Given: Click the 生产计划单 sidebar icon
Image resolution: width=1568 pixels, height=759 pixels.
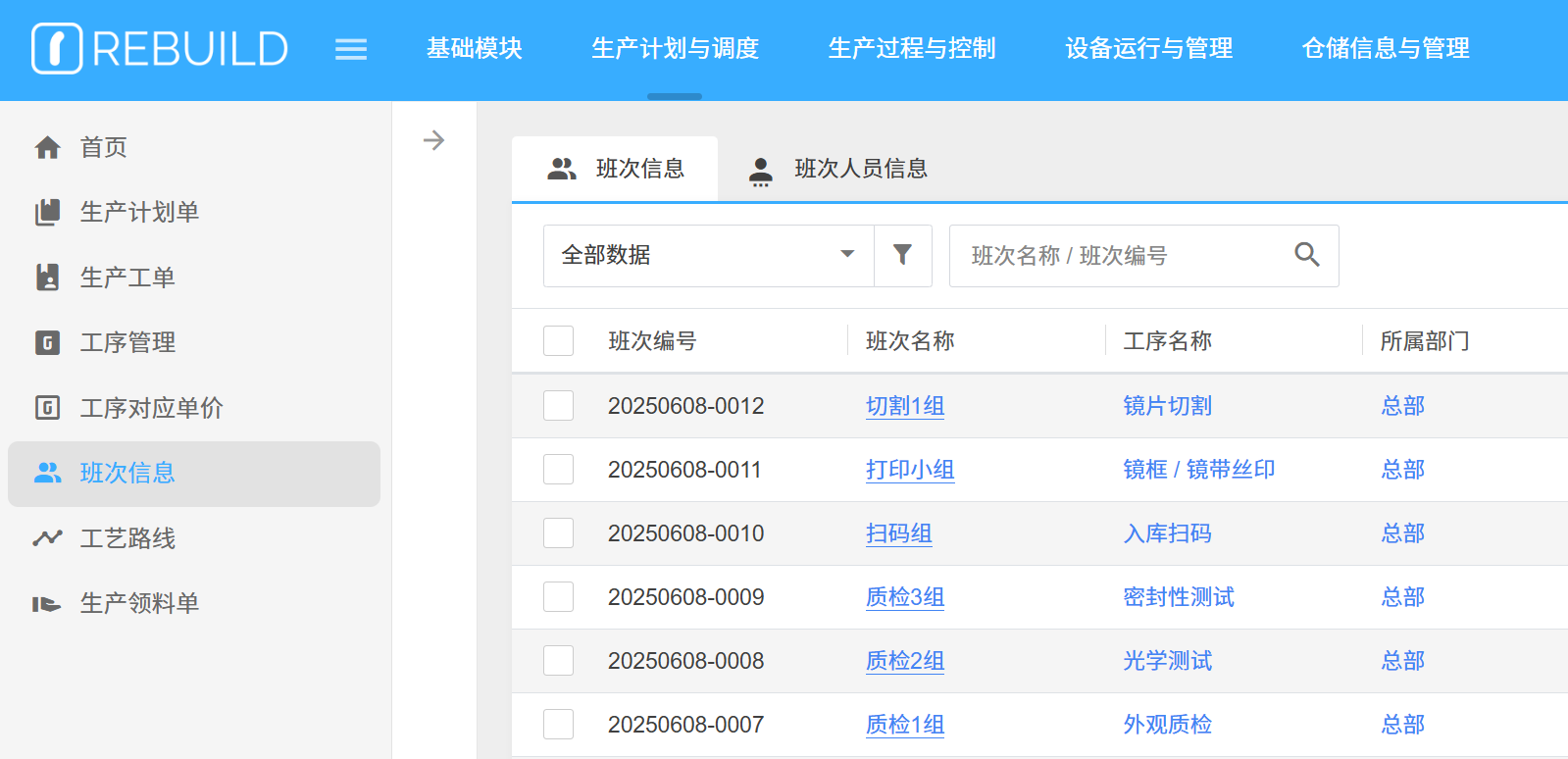Looking at the screenshot, I should pyautogui.click(x=47, y=212).
